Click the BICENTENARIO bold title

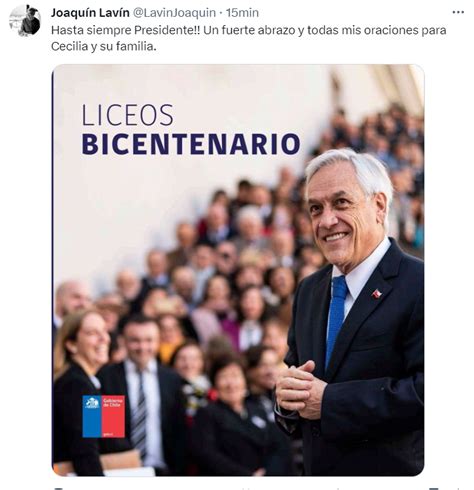point(191,144)
